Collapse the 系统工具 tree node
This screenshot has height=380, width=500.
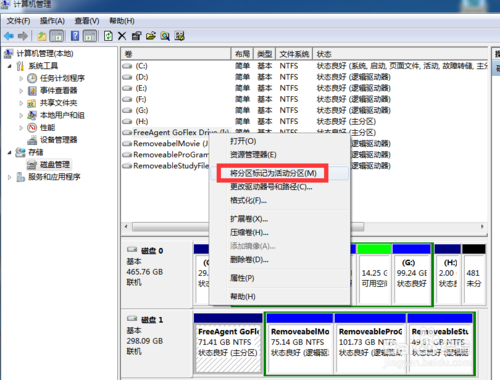10,66
